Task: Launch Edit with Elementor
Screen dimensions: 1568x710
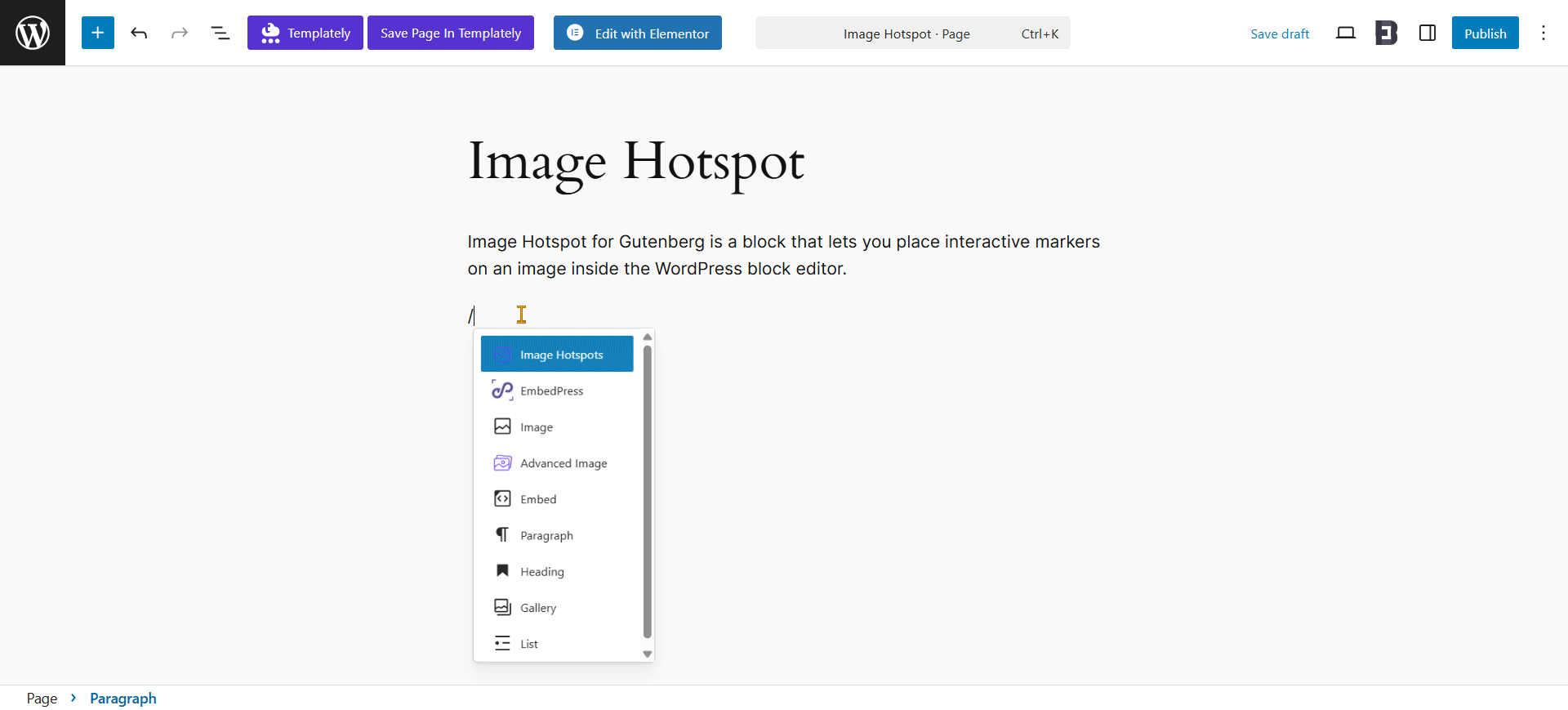Action: pos(638,33)
